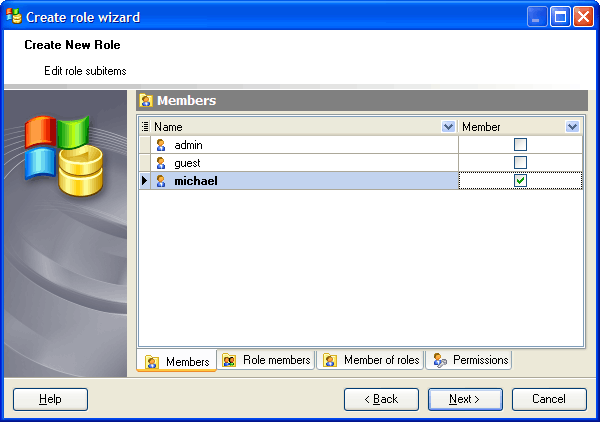The height and width of the screenshot is (422, 600).
Task: Open the Member column filter dropdown
Action: [x=572, y=127]
